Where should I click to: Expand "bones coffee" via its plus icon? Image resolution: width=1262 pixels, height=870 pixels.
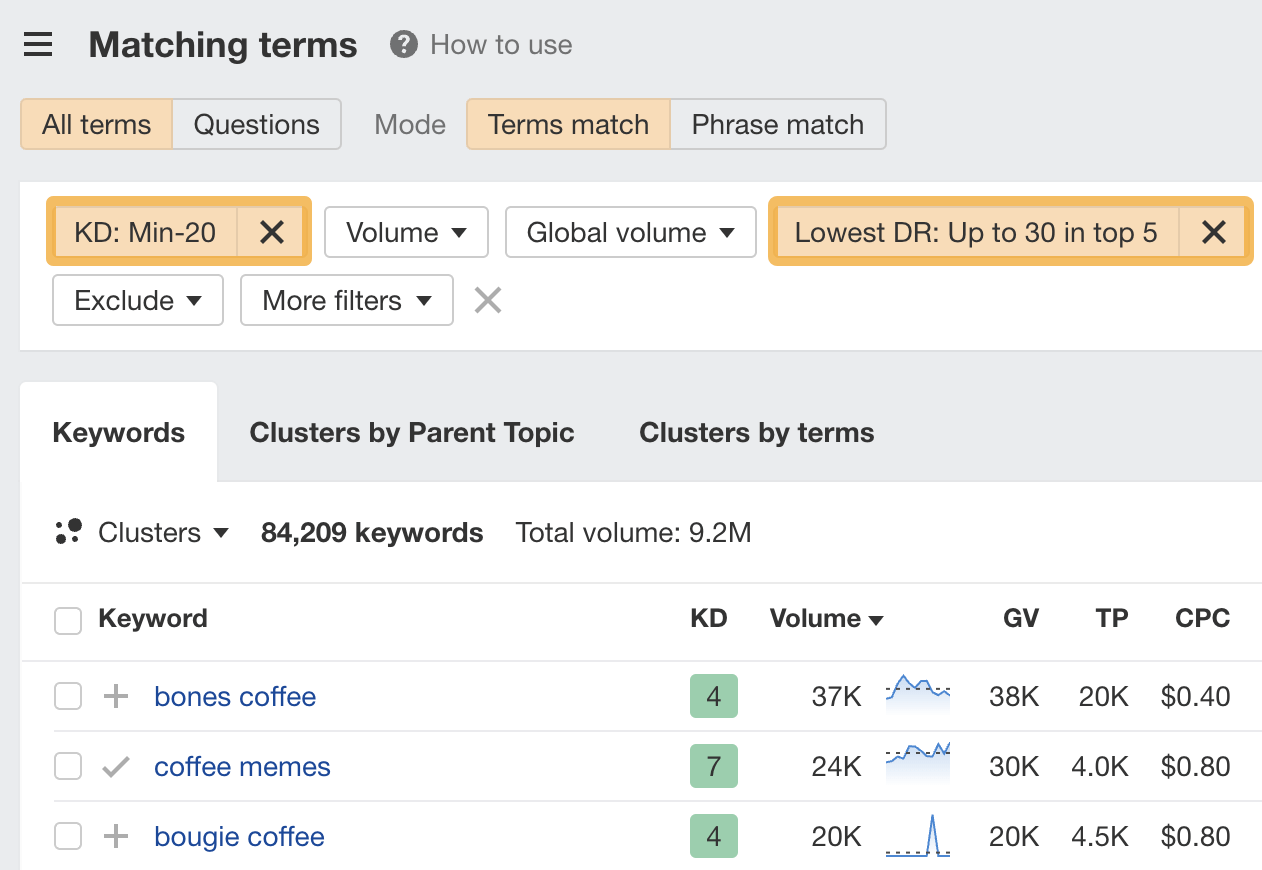click(x=115, y=696)
